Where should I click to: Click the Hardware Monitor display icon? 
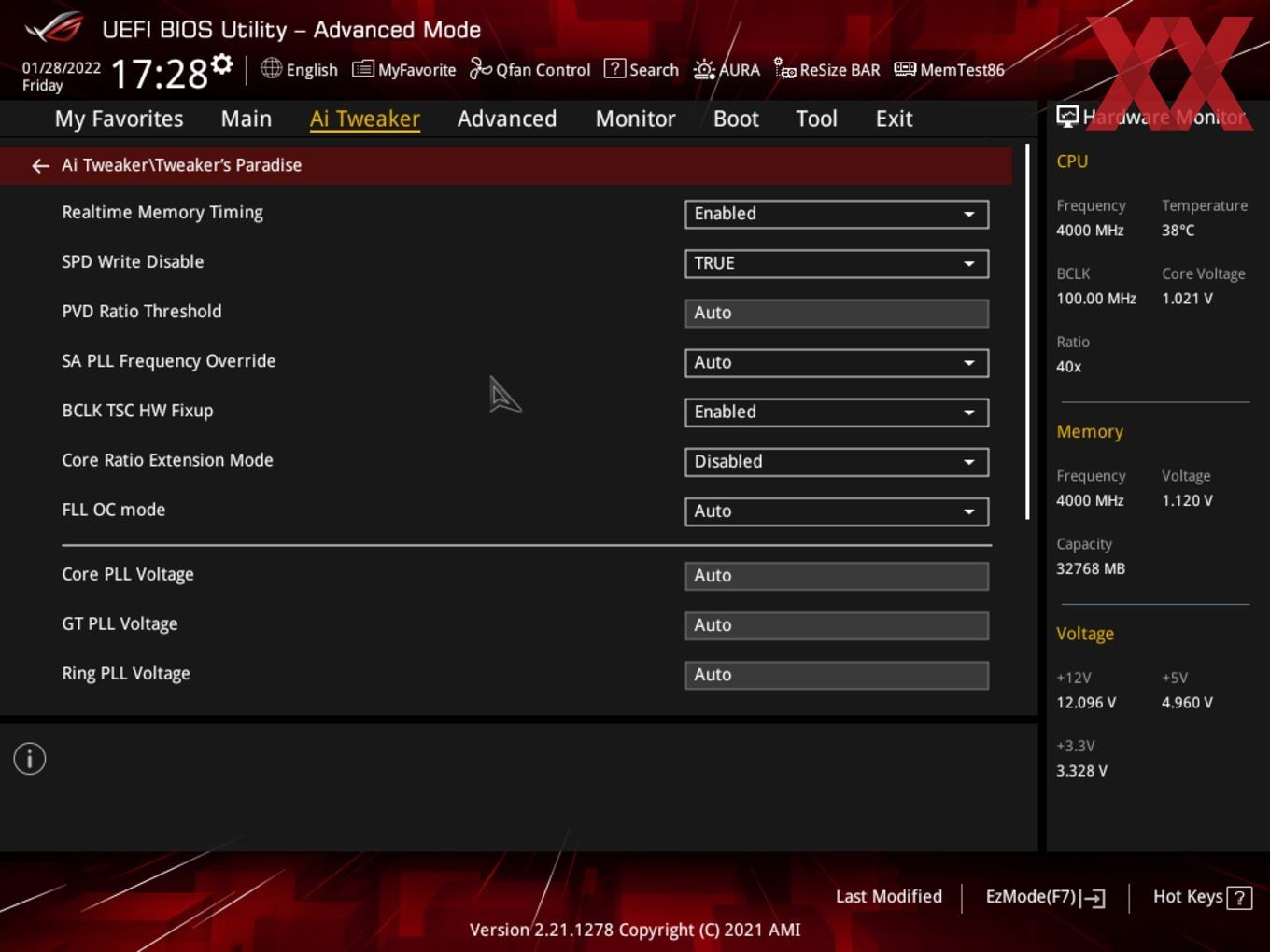tap(1067, 117)
